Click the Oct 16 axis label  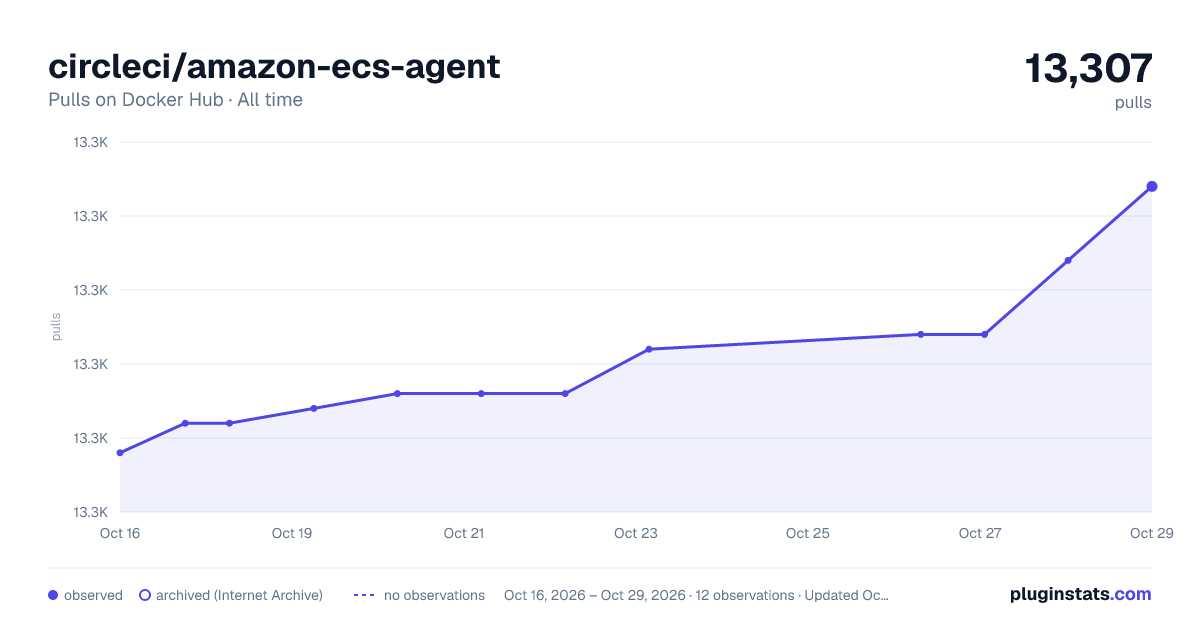(120, 533)
